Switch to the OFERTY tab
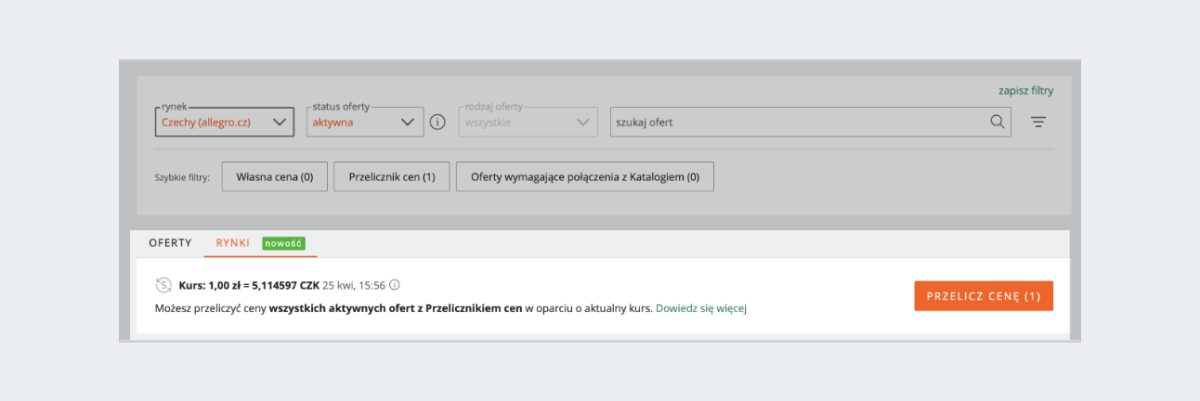The height and width of the screenshot is (401, 1200). tap(170, 243)
